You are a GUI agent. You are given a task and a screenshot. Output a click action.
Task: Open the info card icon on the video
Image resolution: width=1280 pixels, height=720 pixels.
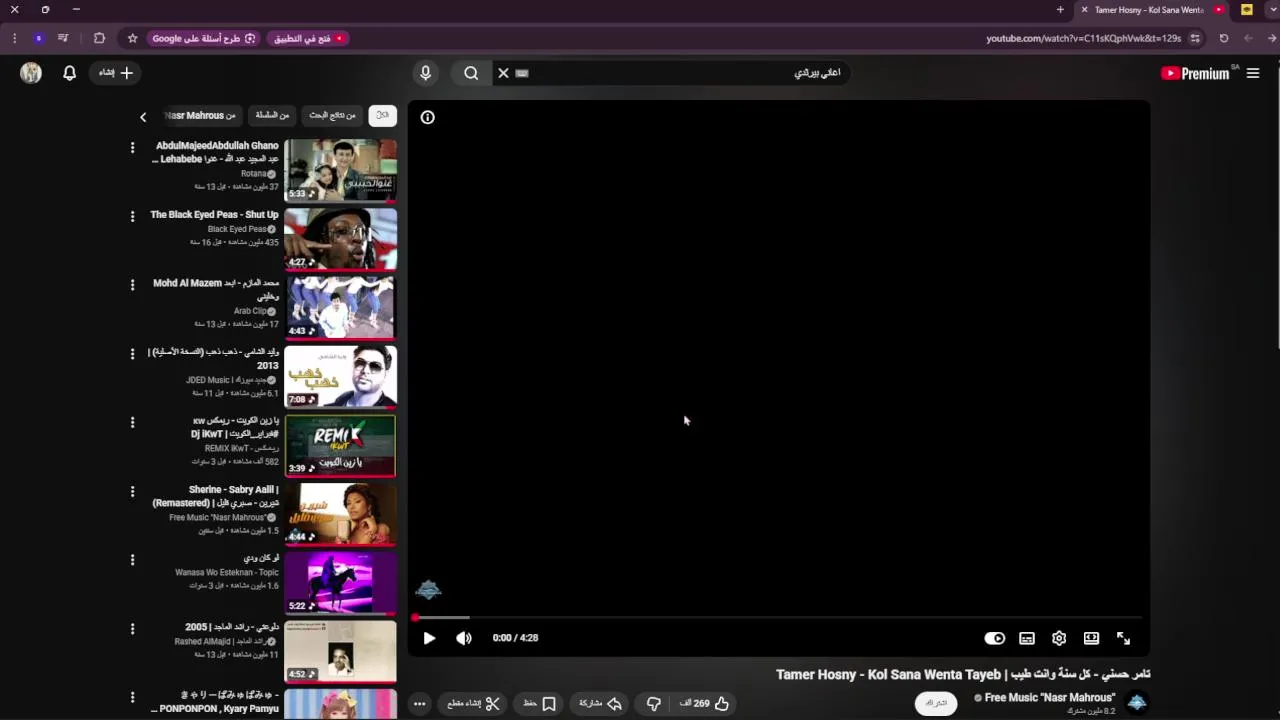pyautogui.click(x=427, y=117)
